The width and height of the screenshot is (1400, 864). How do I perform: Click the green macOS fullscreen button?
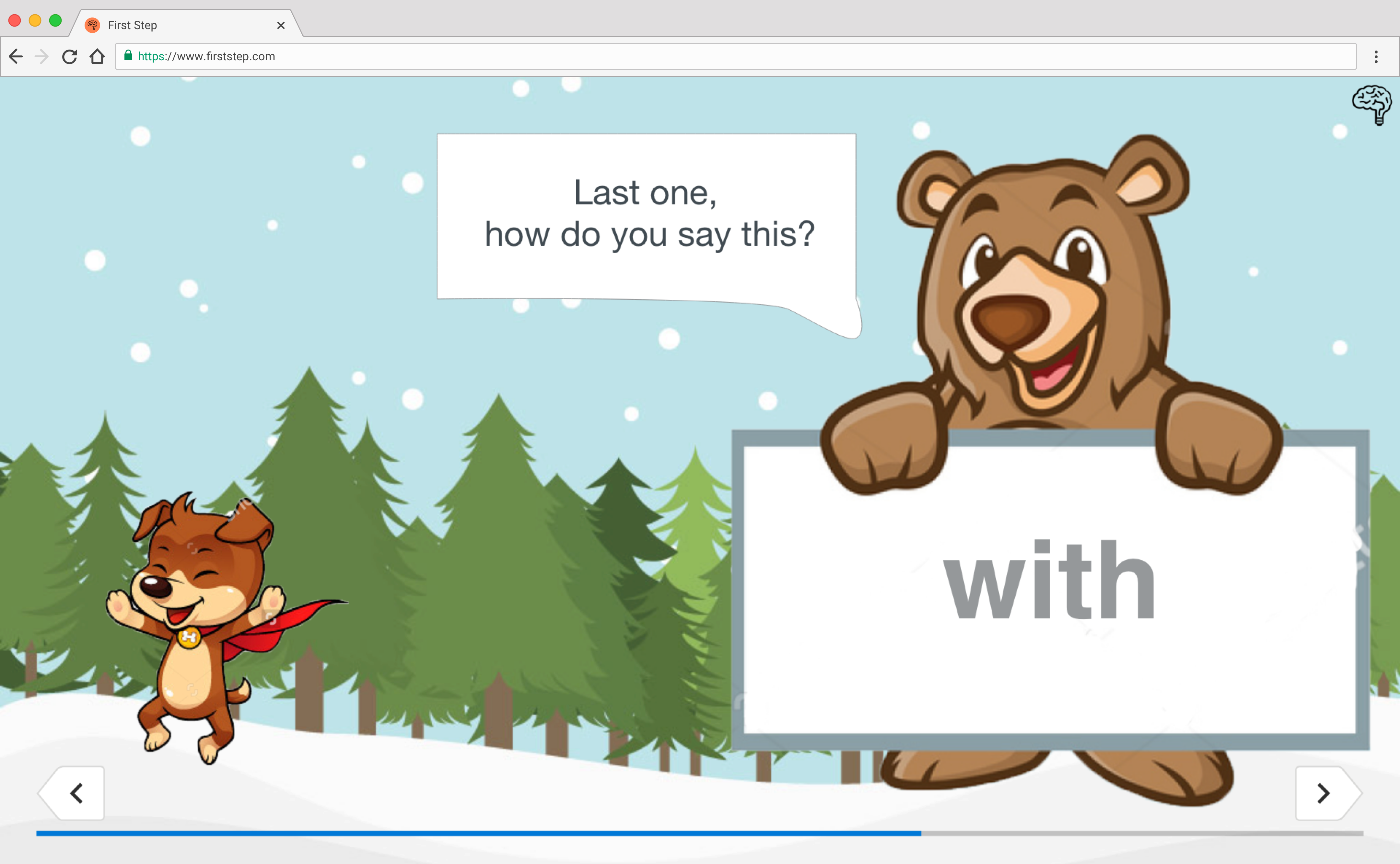[55, 21]
